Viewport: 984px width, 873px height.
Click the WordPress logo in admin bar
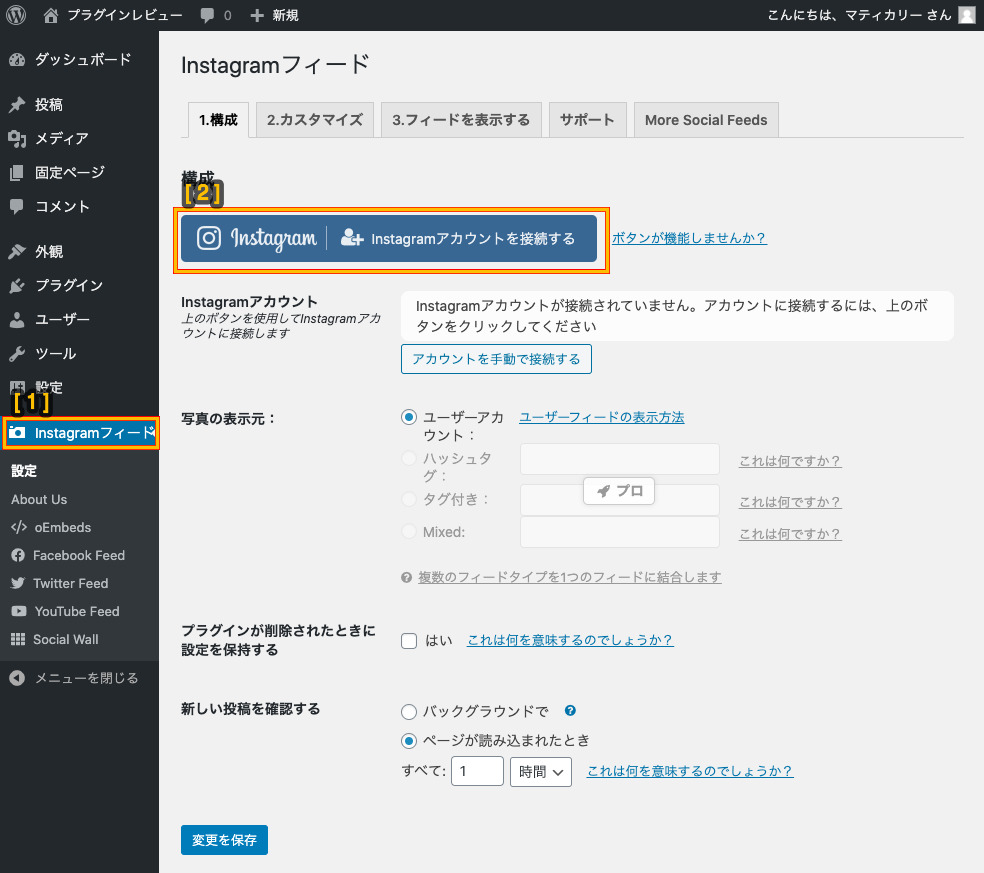[16, 15]
